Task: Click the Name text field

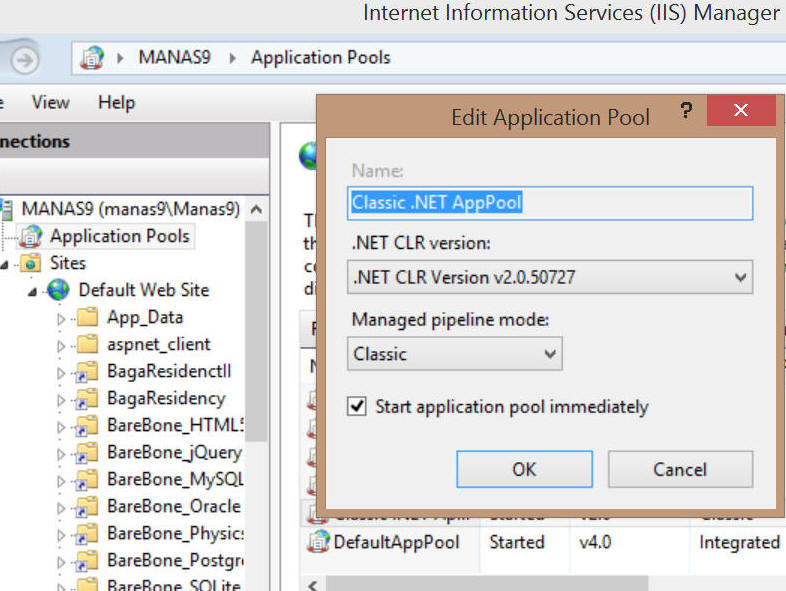Action: (x=550, y=203)
